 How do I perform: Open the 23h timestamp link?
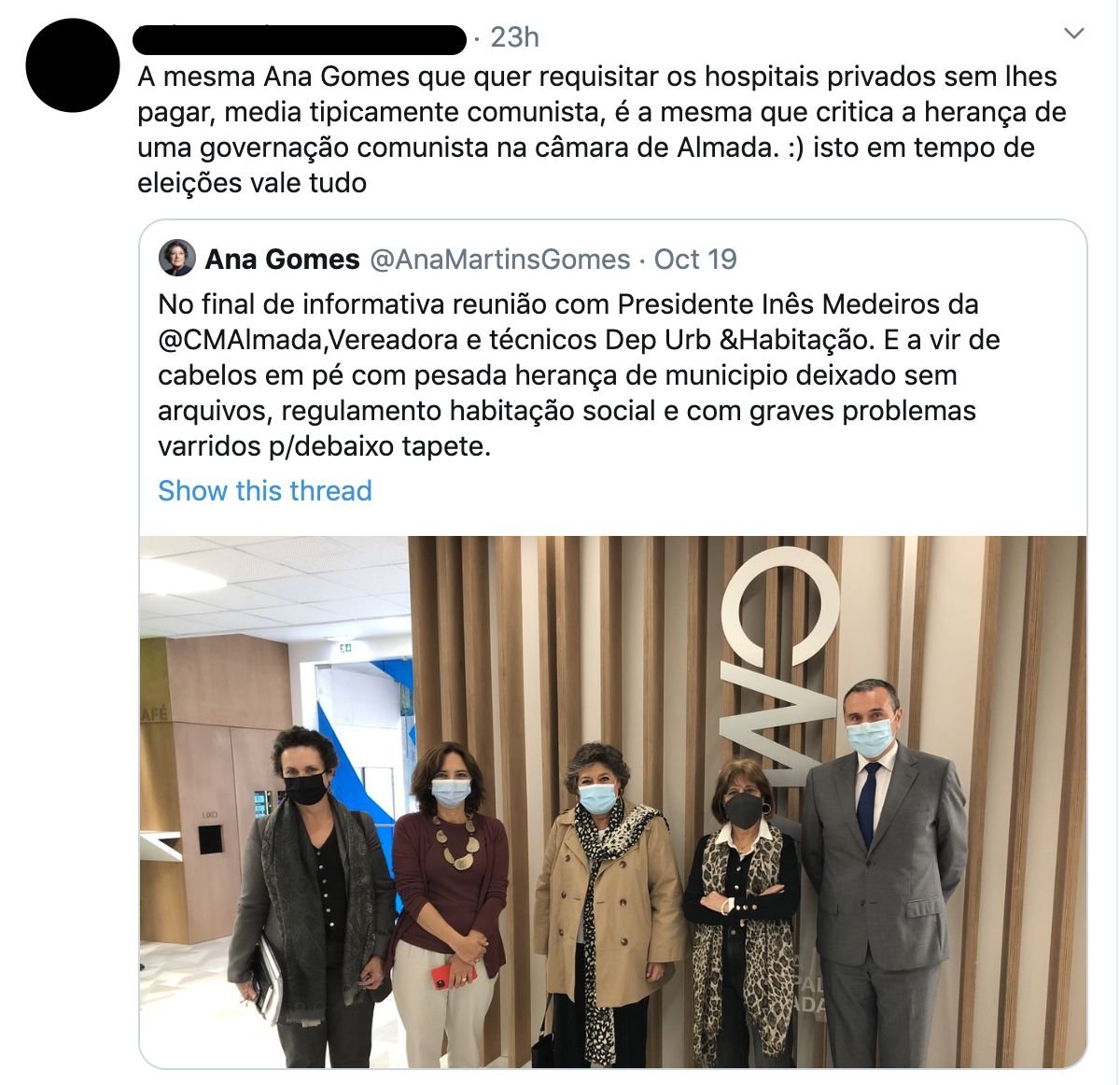coord(515,37)
